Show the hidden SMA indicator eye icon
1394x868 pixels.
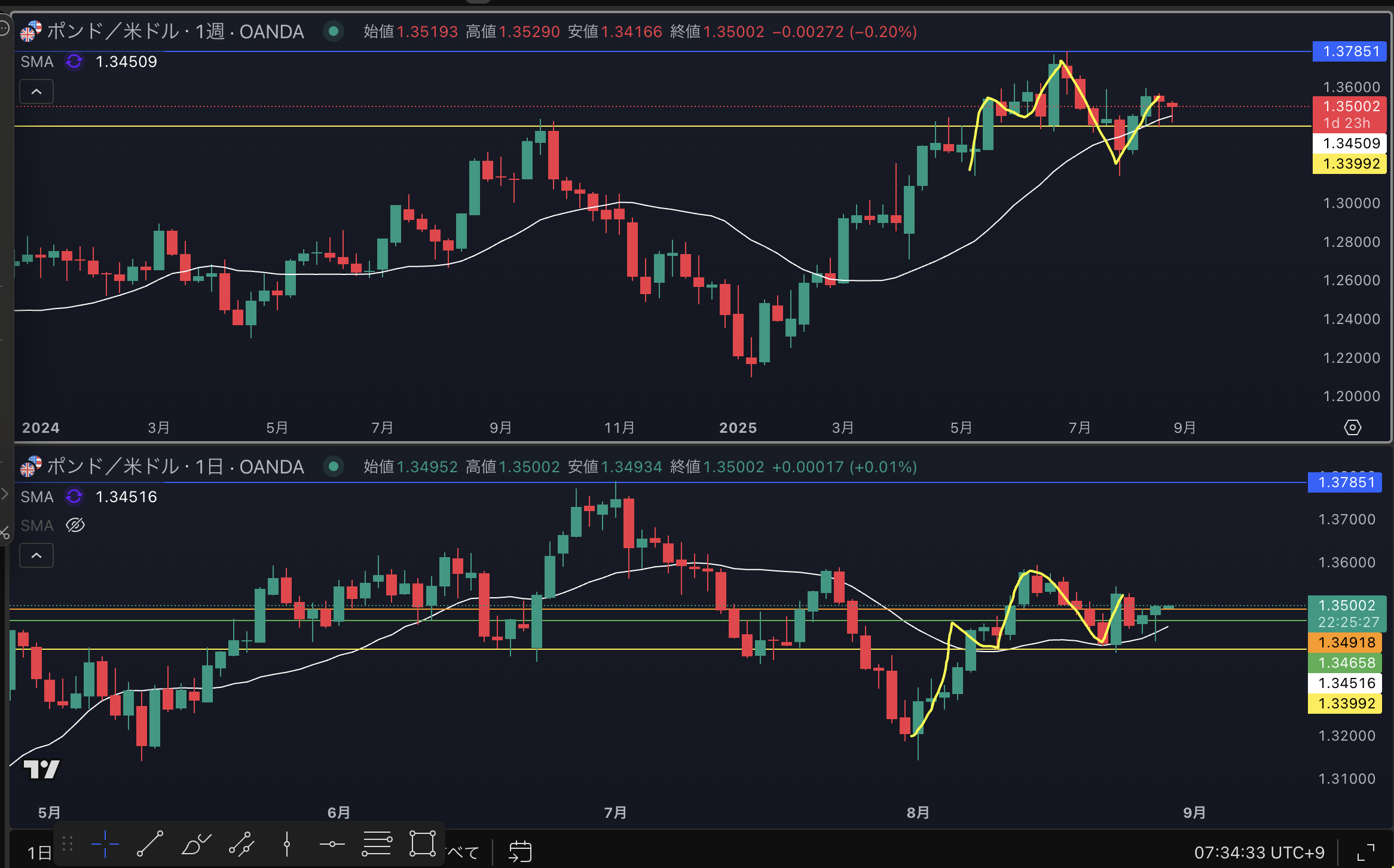click(x=75, y=525)
